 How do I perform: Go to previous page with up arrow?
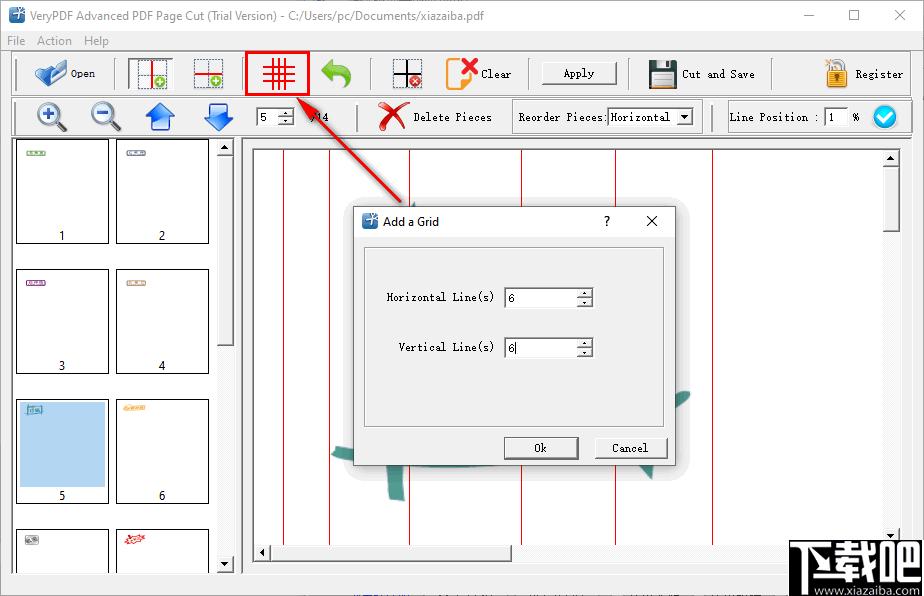[x=160, y=117]
